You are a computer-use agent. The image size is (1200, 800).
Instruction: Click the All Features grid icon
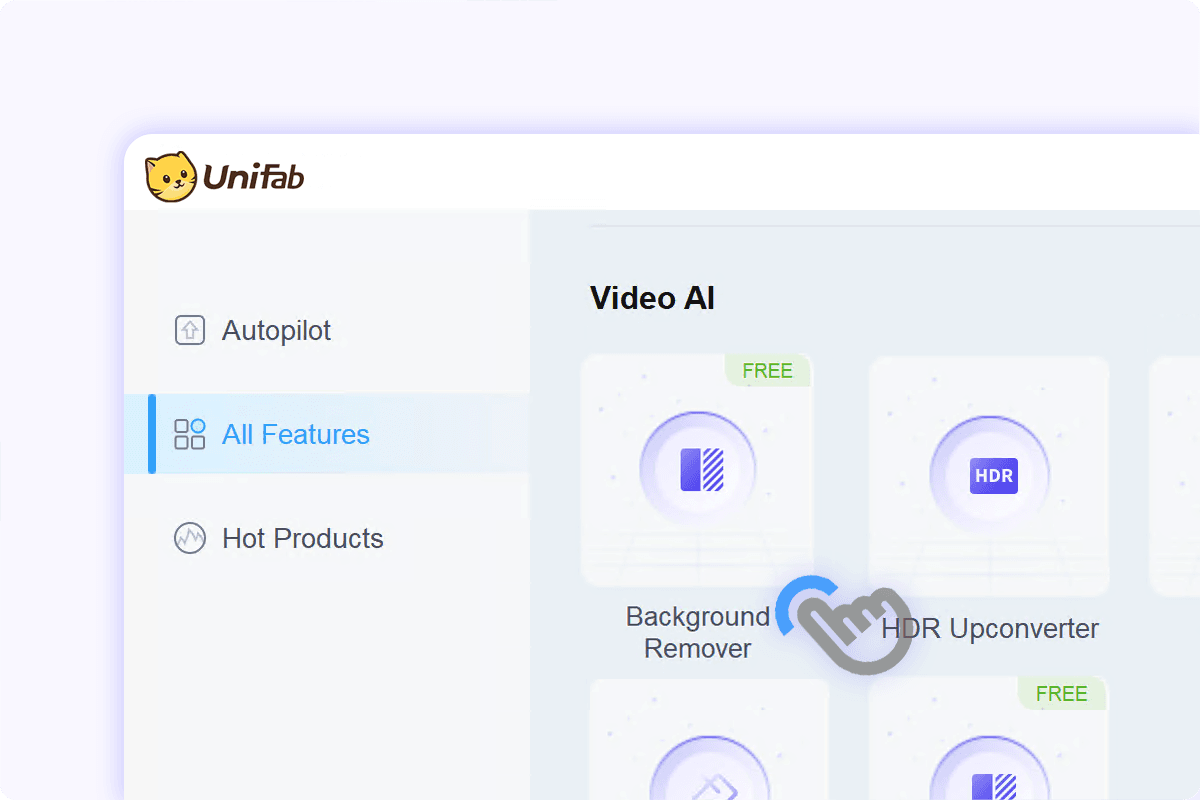click(x=190, y=434)
